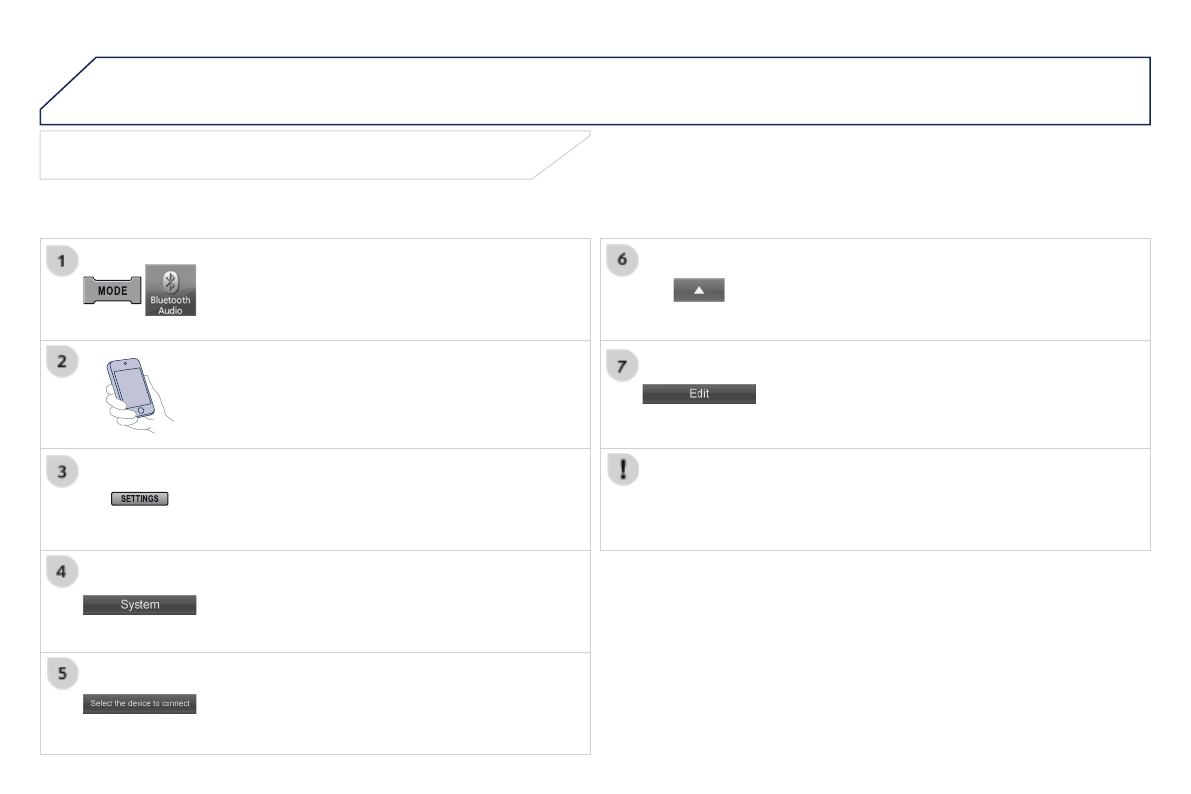Click the up arrow button
The height and width of the screenshot is (794, 1191).
[x=698, y=290]
